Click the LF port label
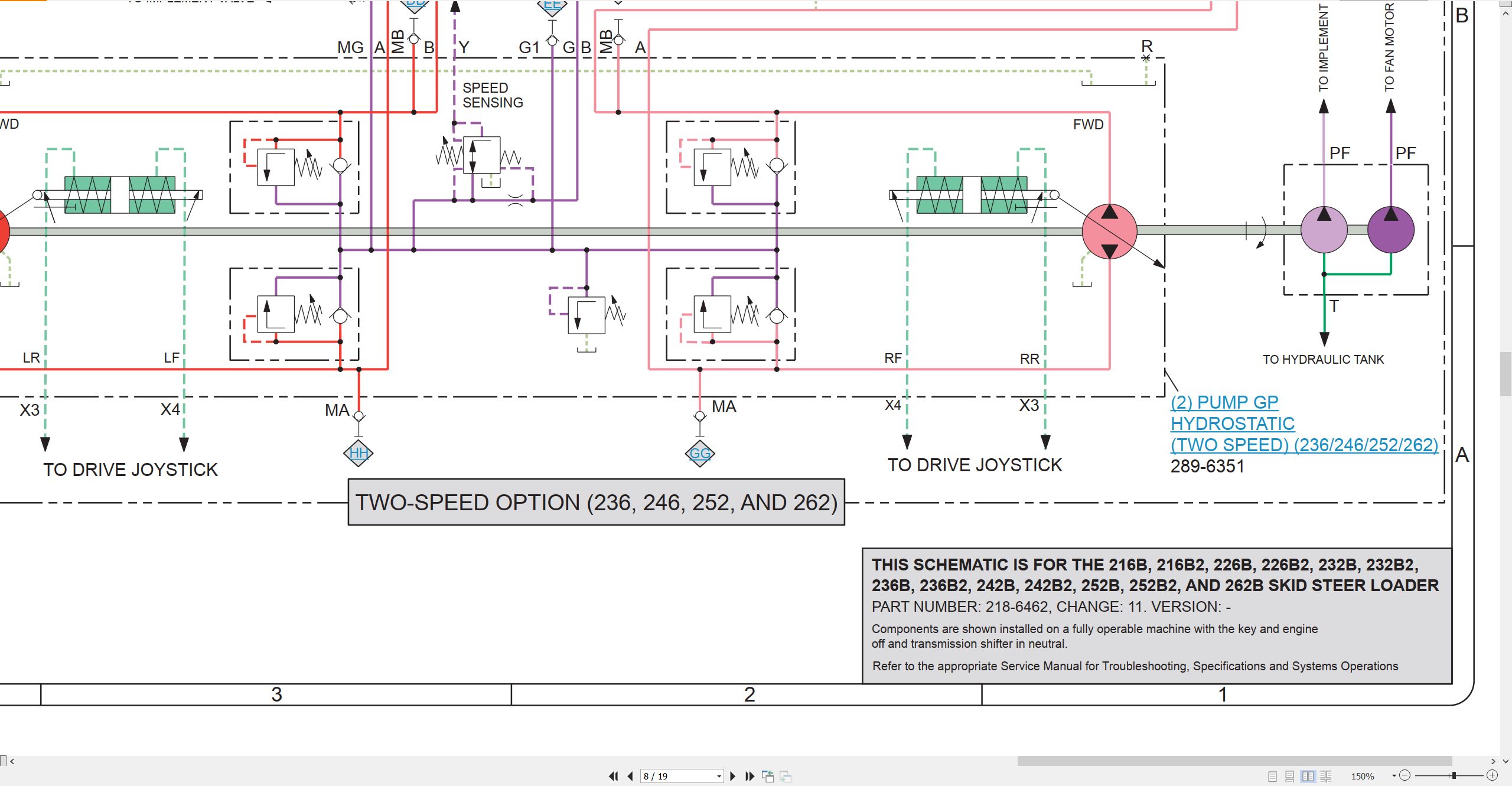This screenshot has height=786, width=1512. tap(171, 358)
